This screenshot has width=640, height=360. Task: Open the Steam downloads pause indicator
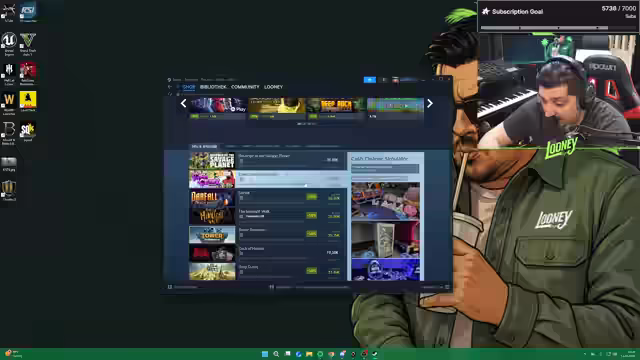(x=271, y=287)
